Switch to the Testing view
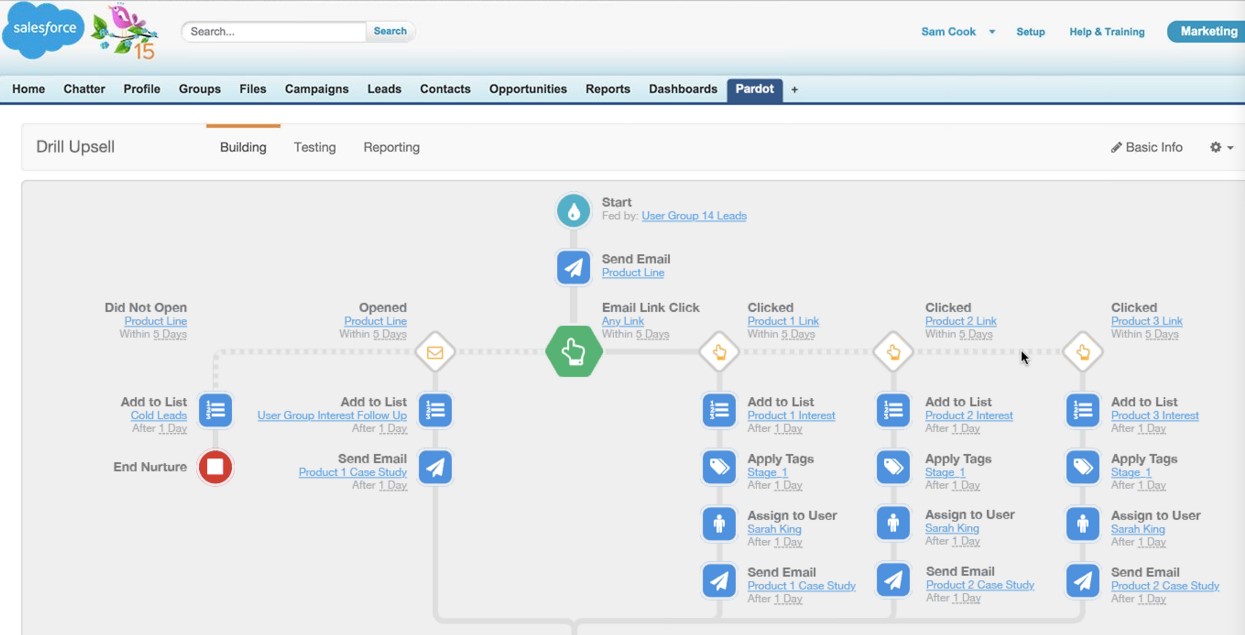This screenshot has width=1245, height=635. click(315, 147)
